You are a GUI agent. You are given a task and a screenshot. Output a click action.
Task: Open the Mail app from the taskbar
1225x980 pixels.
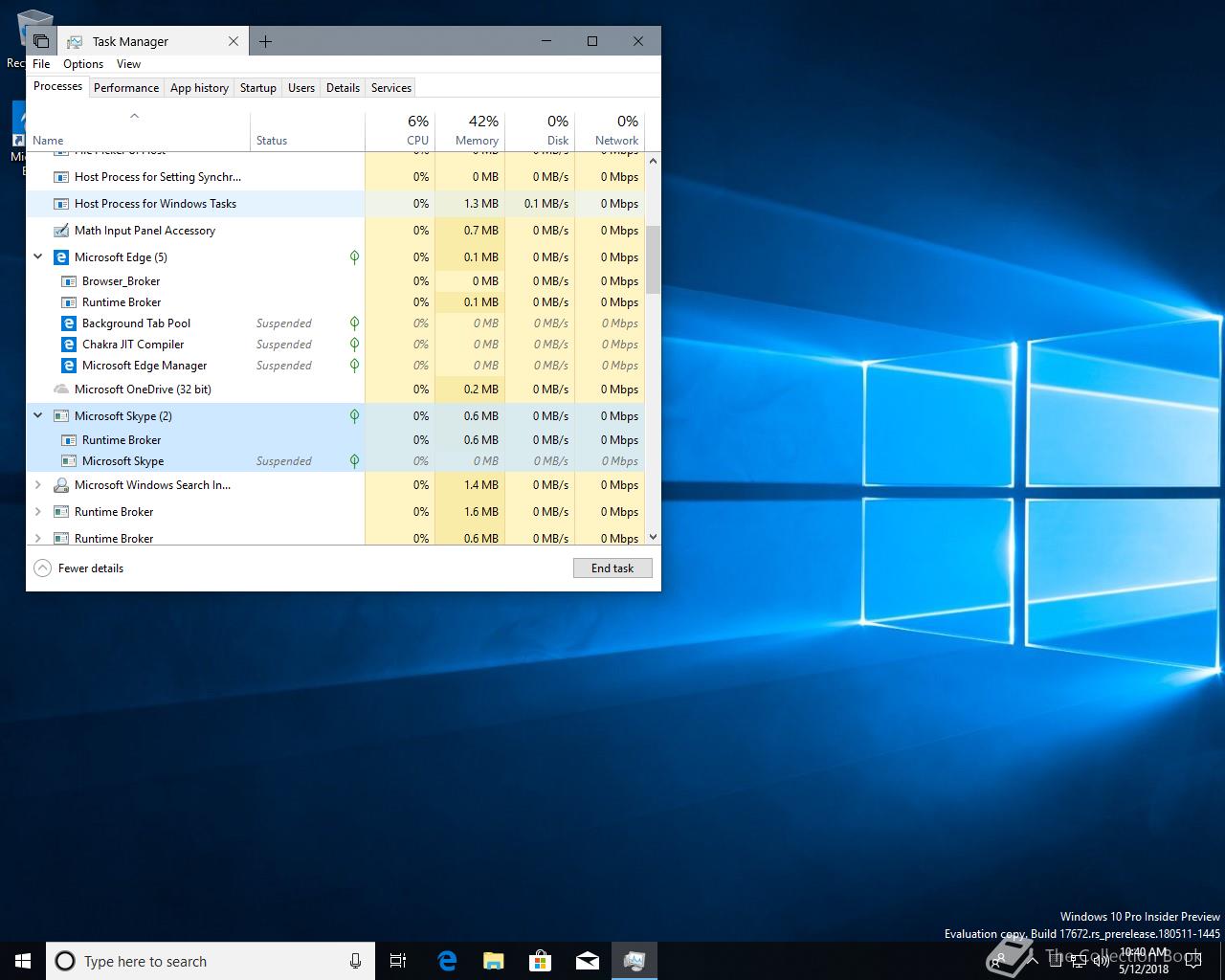(x=587, y=961)
